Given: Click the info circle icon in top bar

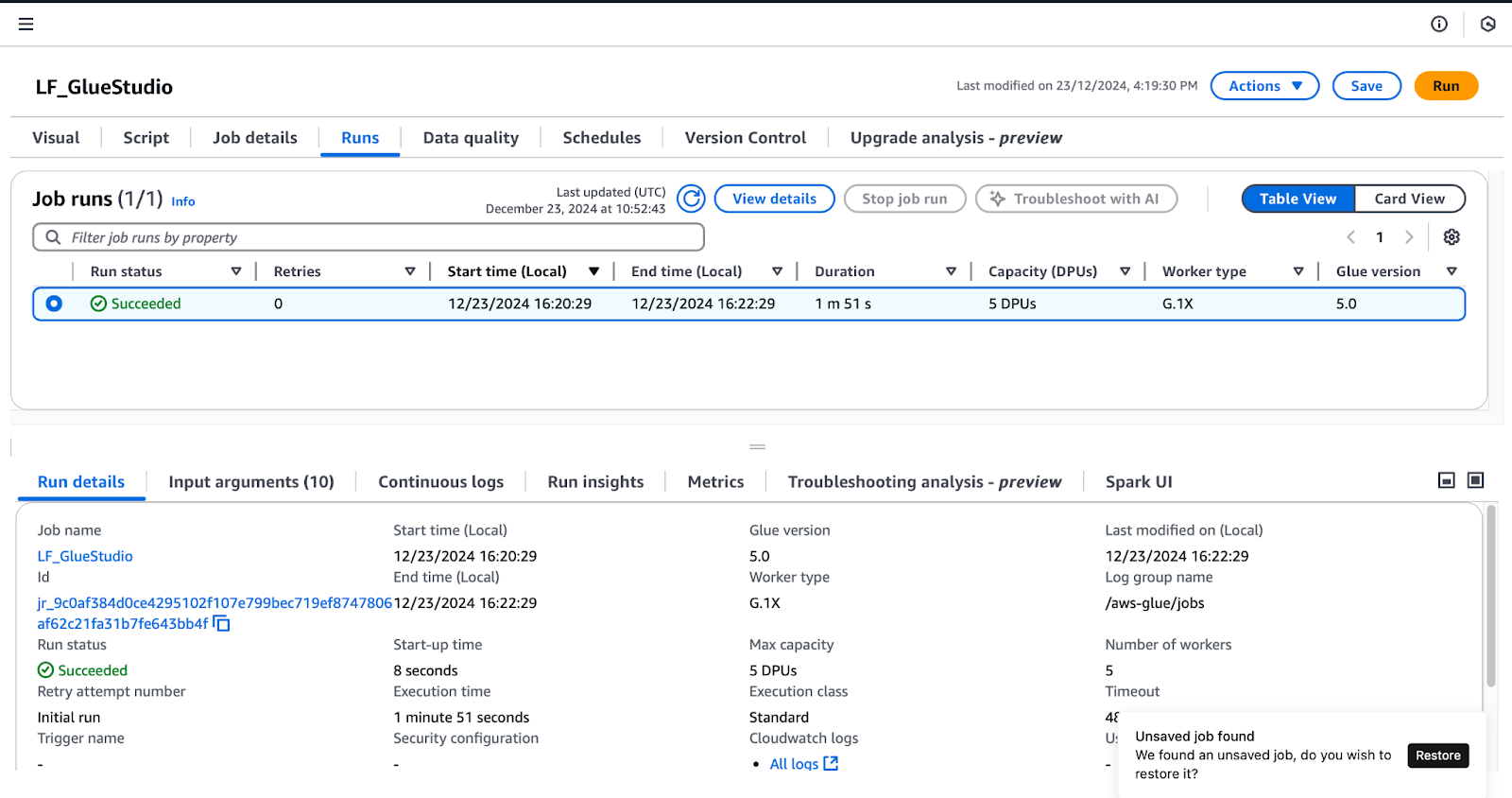Looking at the screenshot, I should pos(1438,24).
